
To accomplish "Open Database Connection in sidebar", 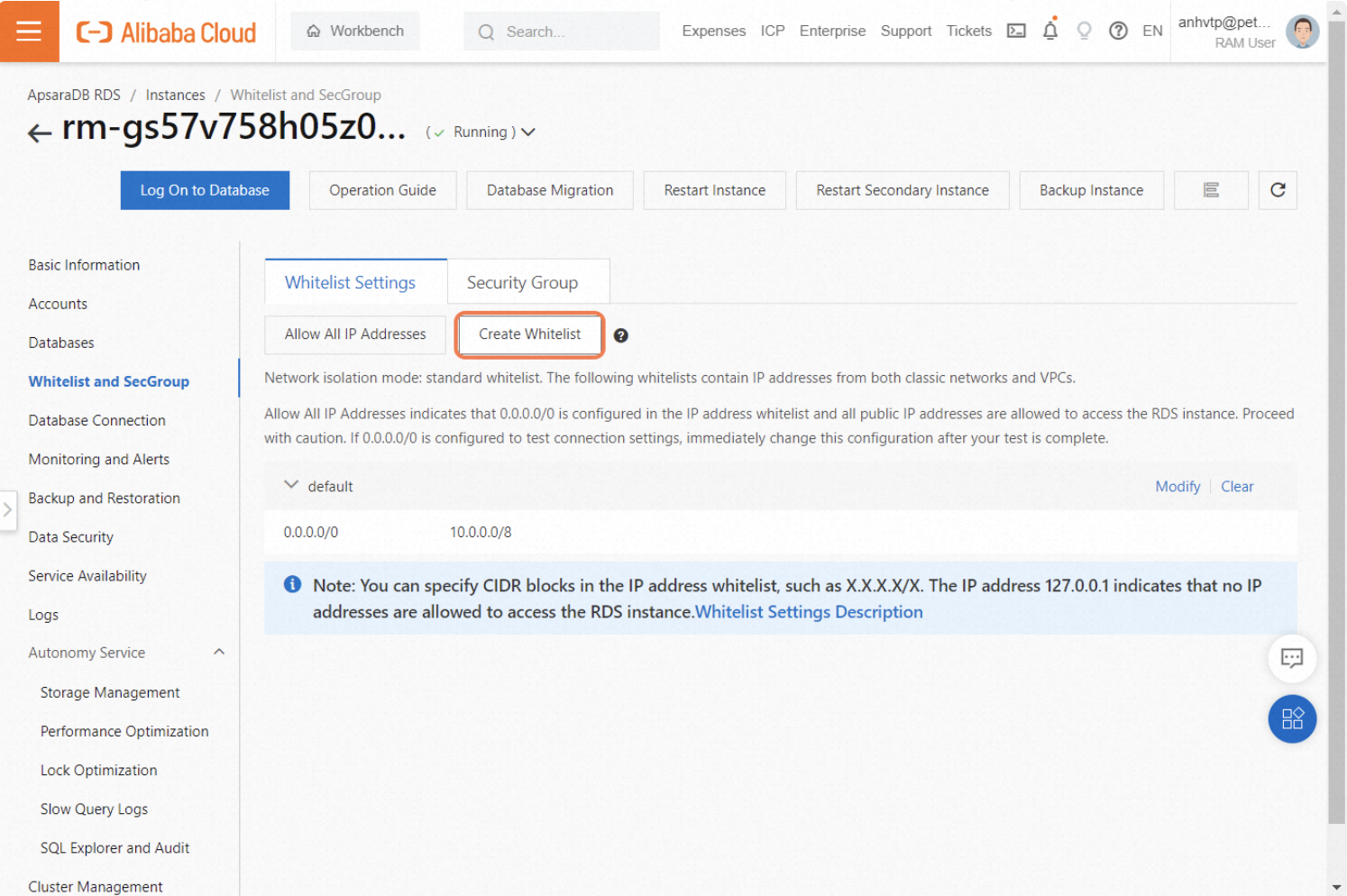I will pyautogui.click(x=96, y=420).
